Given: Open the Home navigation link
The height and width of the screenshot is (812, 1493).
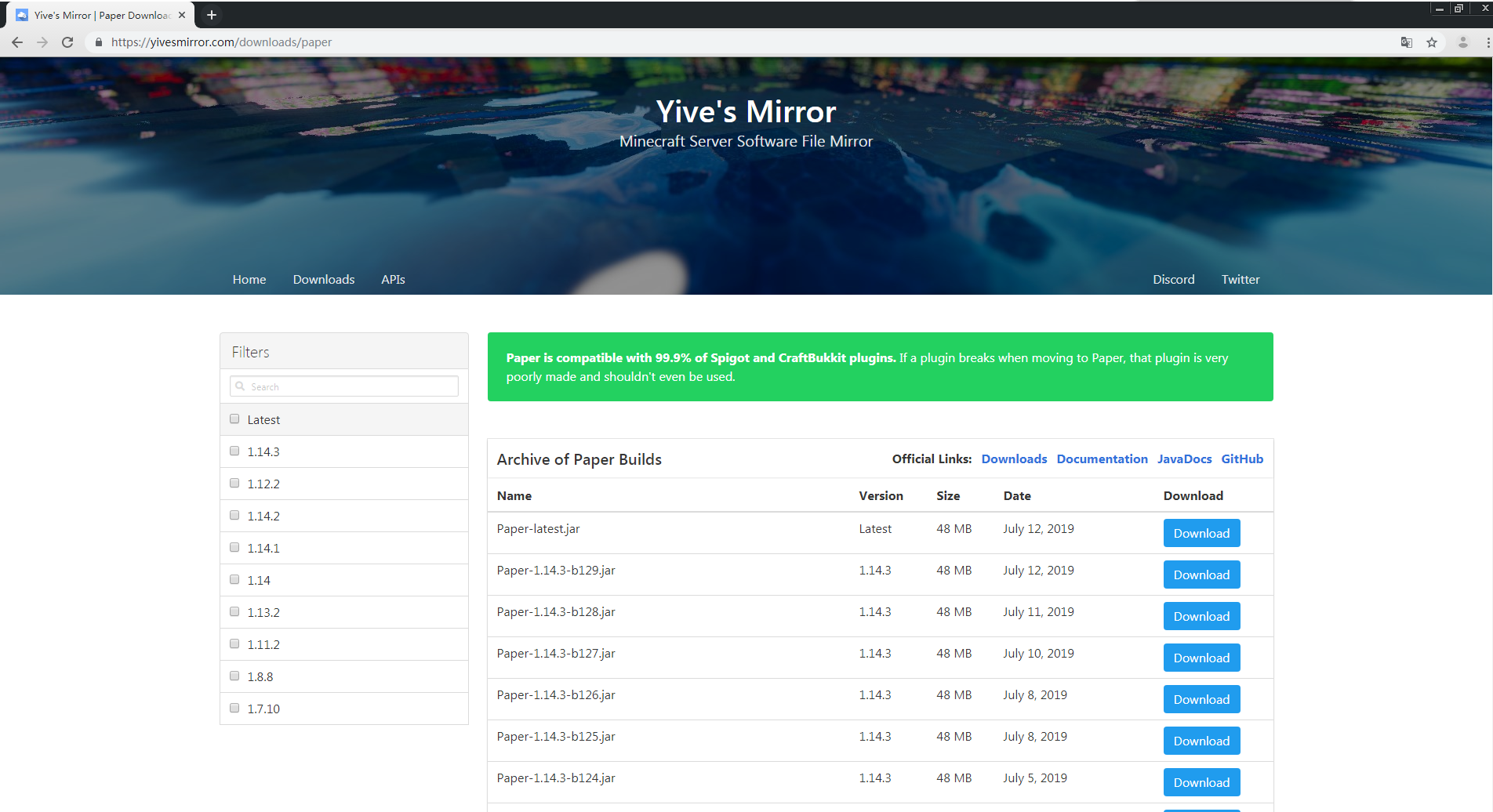Looking at the screenshot, I should pos(249,280).
